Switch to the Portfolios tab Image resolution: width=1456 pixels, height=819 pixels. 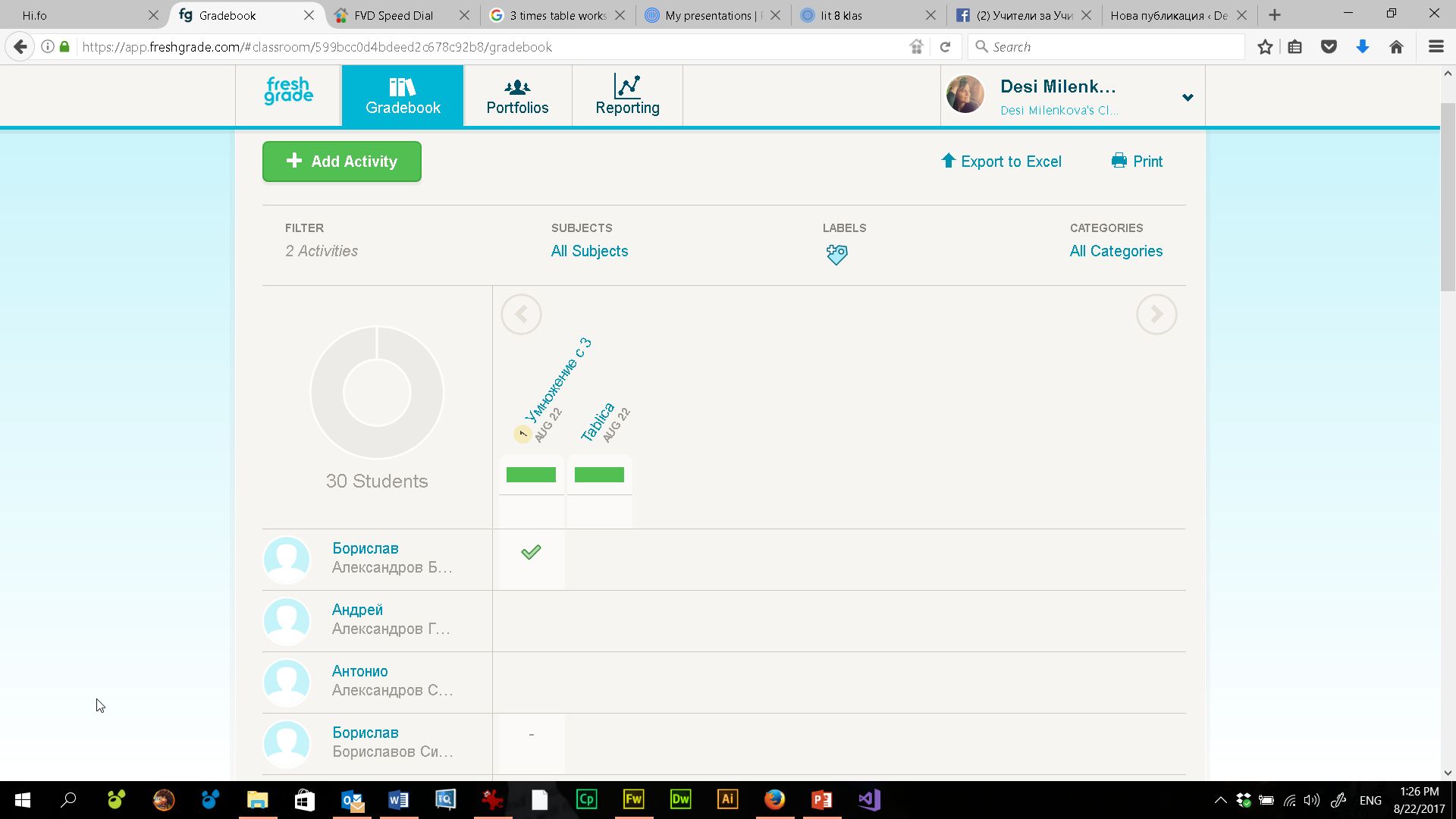(x=517, y=96)
